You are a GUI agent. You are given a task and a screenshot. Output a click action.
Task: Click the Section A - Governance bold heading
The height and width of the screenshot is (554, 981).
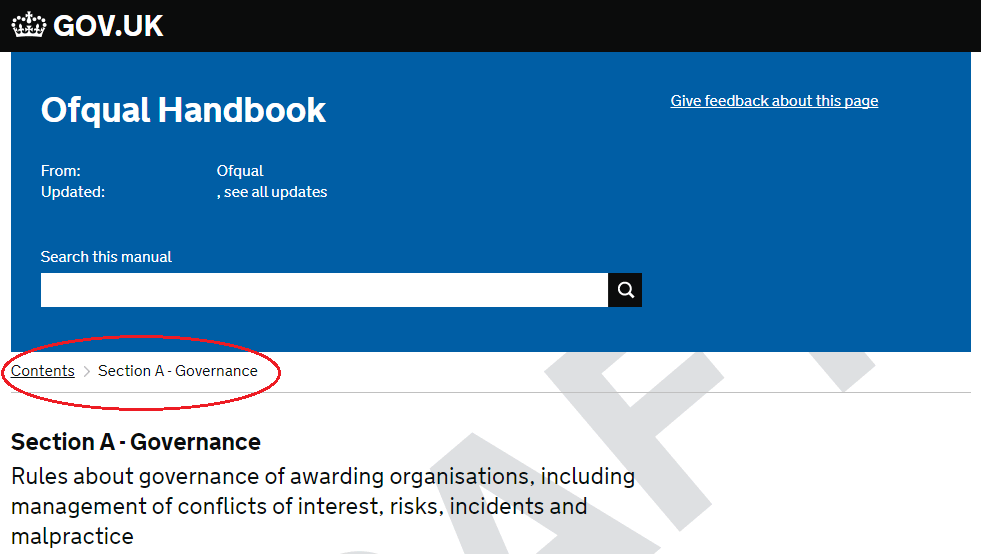click(136, 442)
